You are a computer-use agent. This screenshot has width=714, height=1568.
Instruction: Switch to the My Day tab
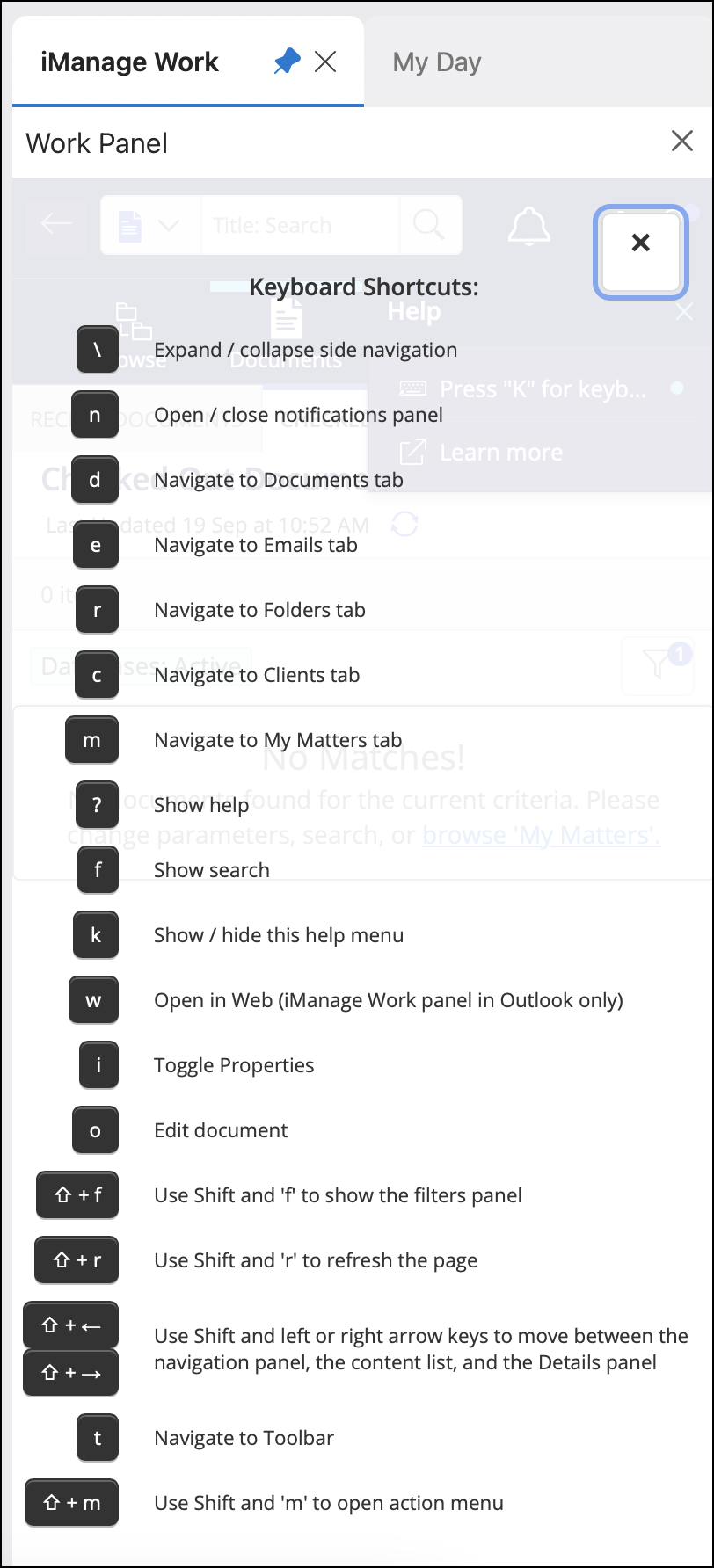[x=437, y=62]
